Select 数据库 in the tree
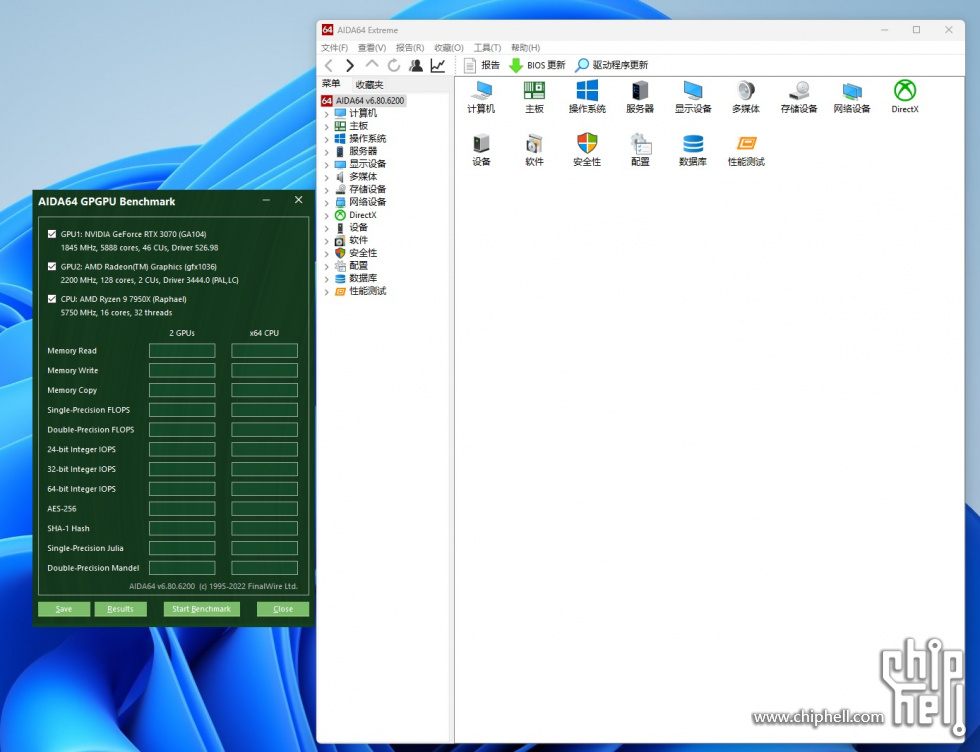The image size is (980, 752). [x=363, y=278]
